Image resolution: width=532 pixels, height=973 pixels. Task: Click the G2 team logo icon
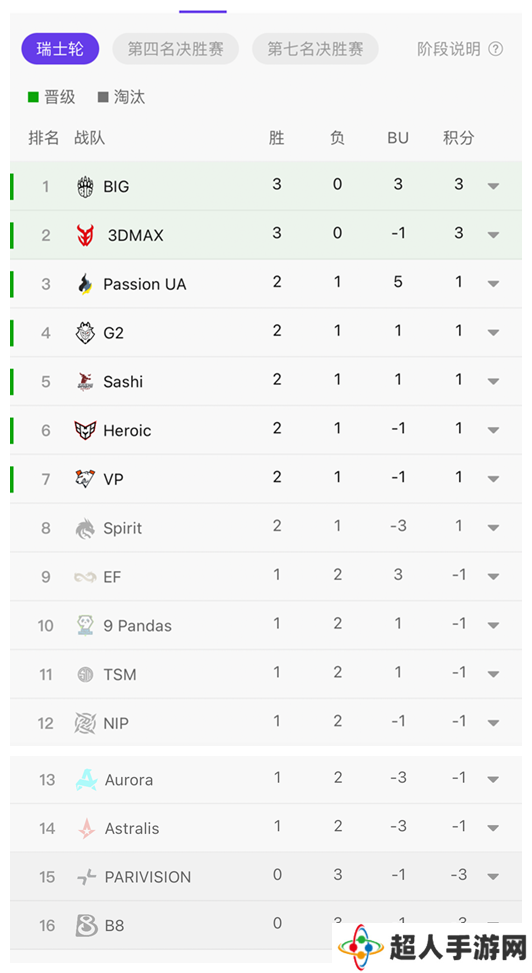pos(85,333)
